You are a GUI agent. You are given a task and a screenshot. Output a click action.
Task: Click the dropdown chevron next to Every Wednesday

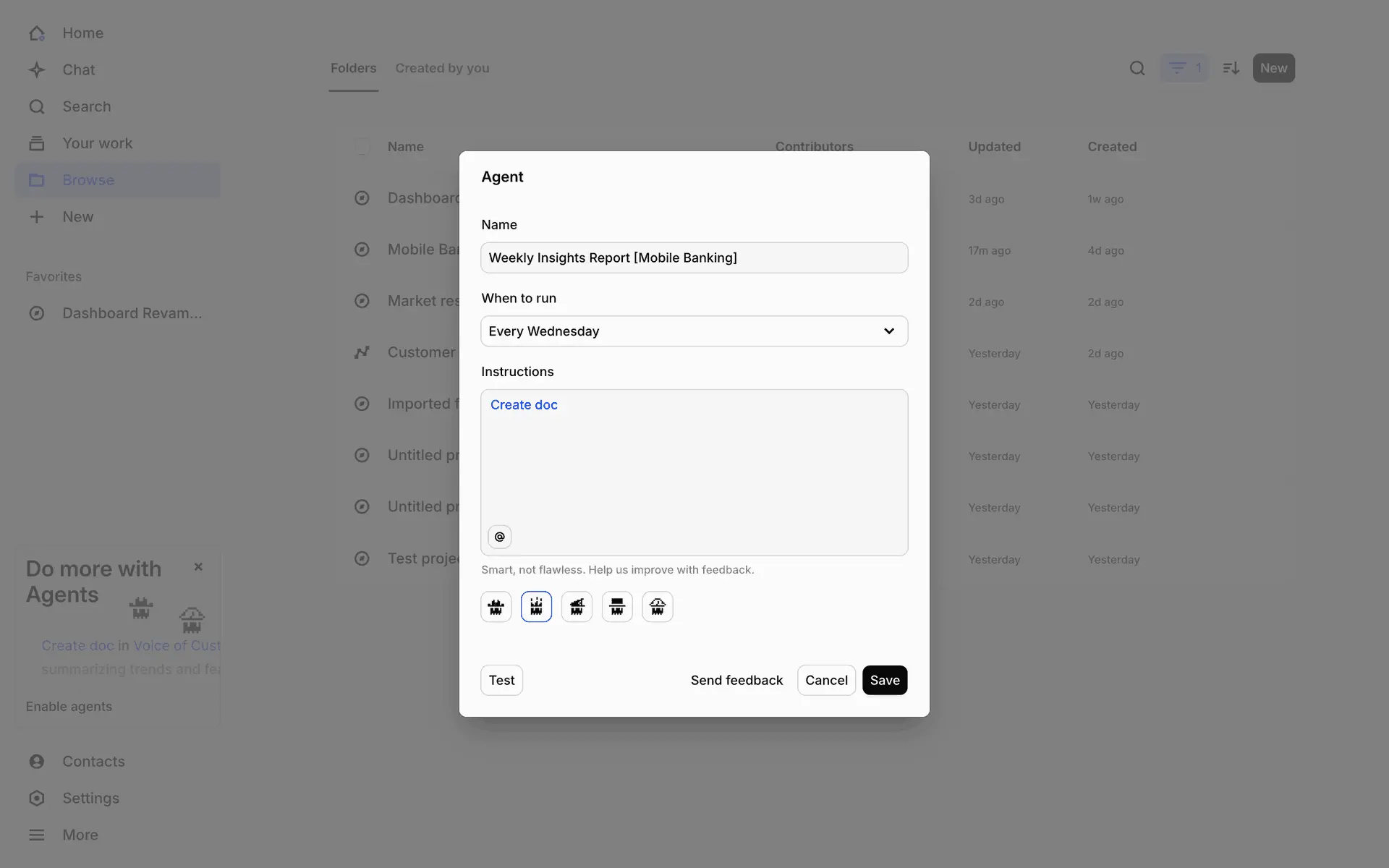[x=889, y=331]
